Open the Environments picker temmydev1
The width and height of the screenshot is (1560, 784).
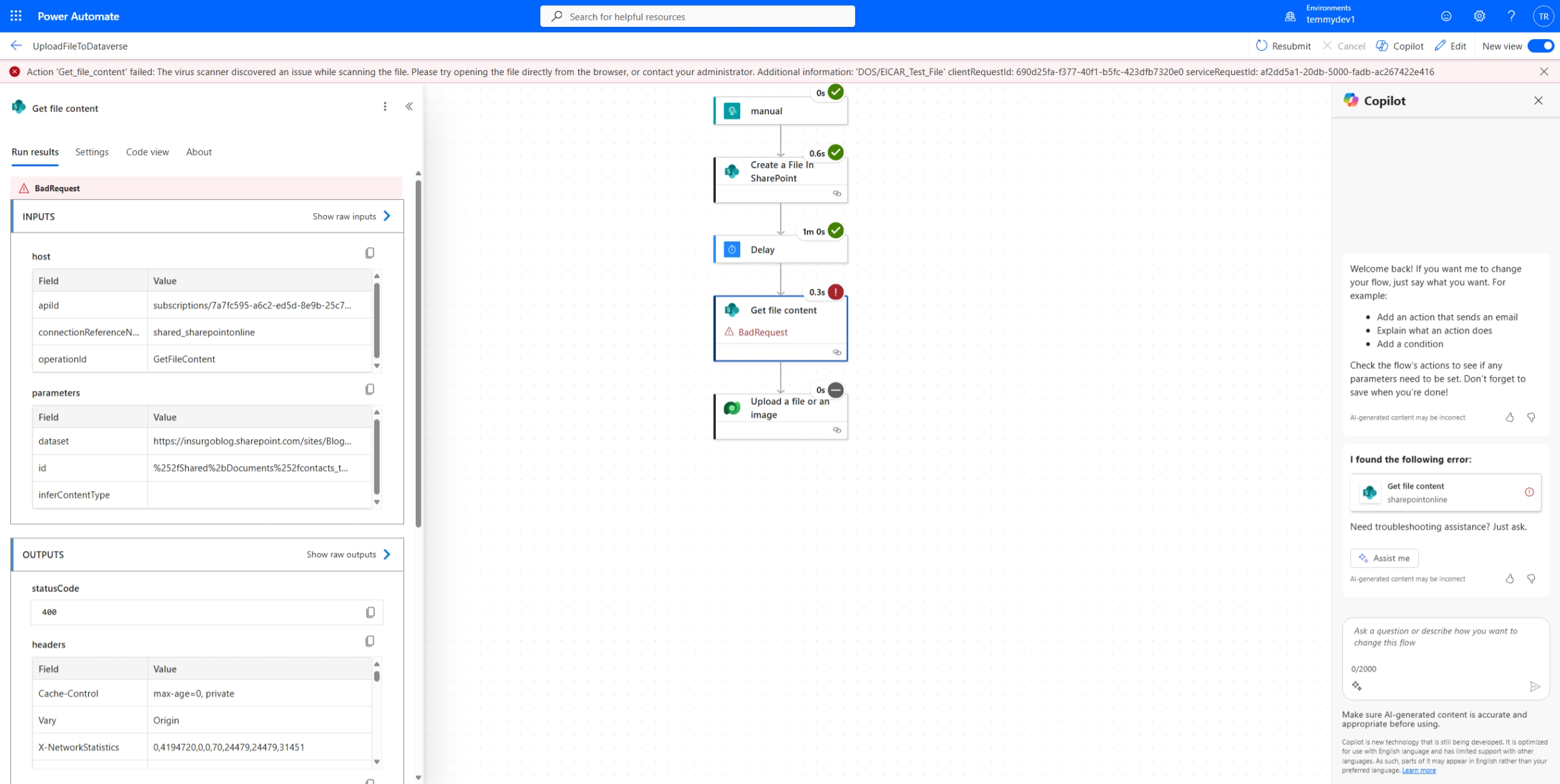[x=1322, y=14]
